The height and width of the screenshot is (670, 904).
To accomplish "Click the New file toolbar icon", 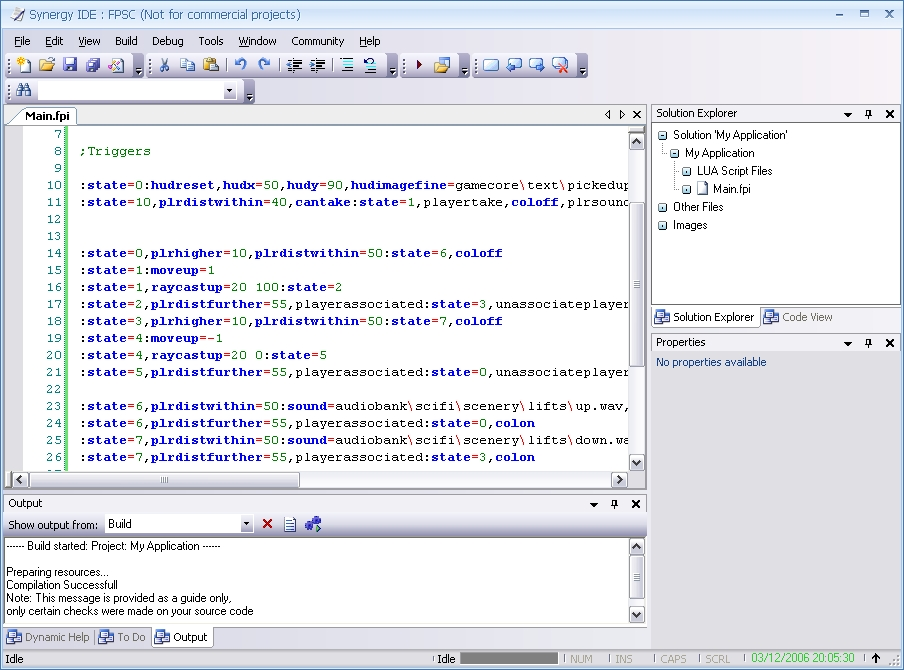I will [x=24, y=66].
